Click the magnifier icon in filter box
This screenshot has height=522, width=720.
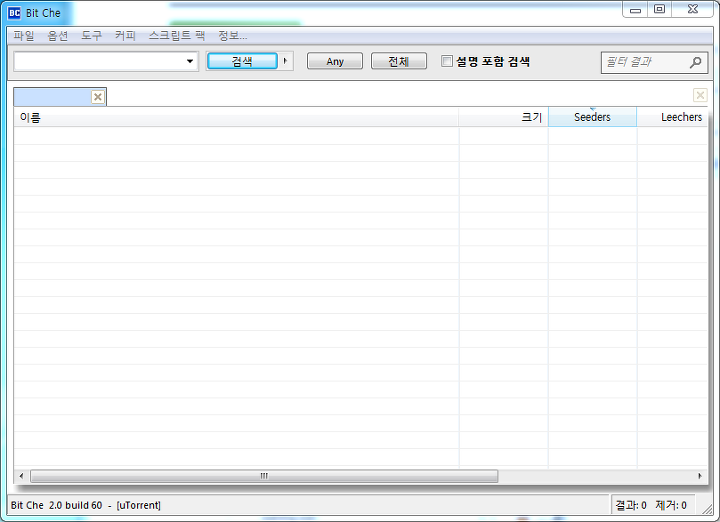click(x=696, y=62)
